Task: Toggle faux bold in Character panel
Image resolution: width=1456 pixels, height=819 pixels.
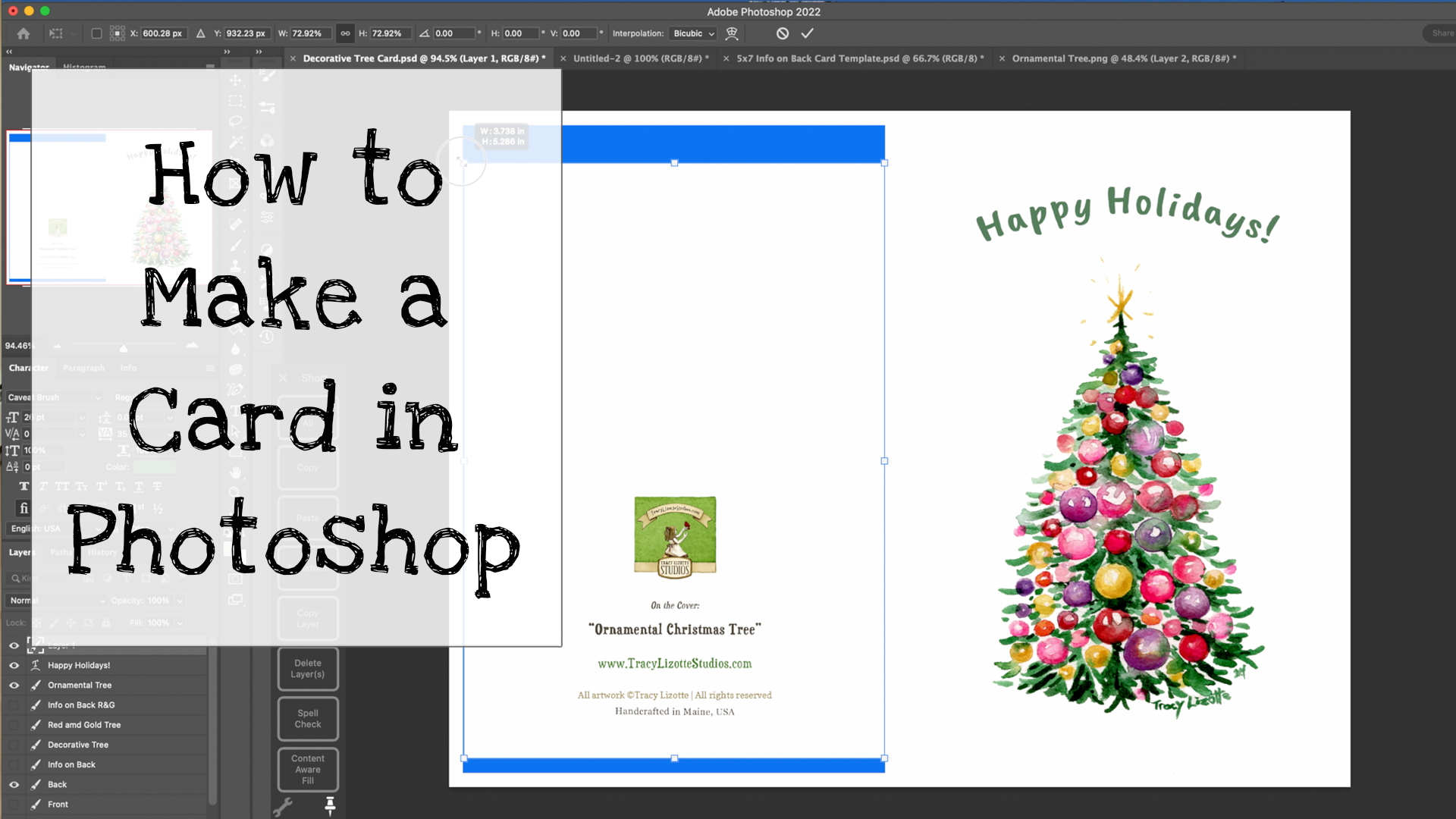Action: pos(24,486)
